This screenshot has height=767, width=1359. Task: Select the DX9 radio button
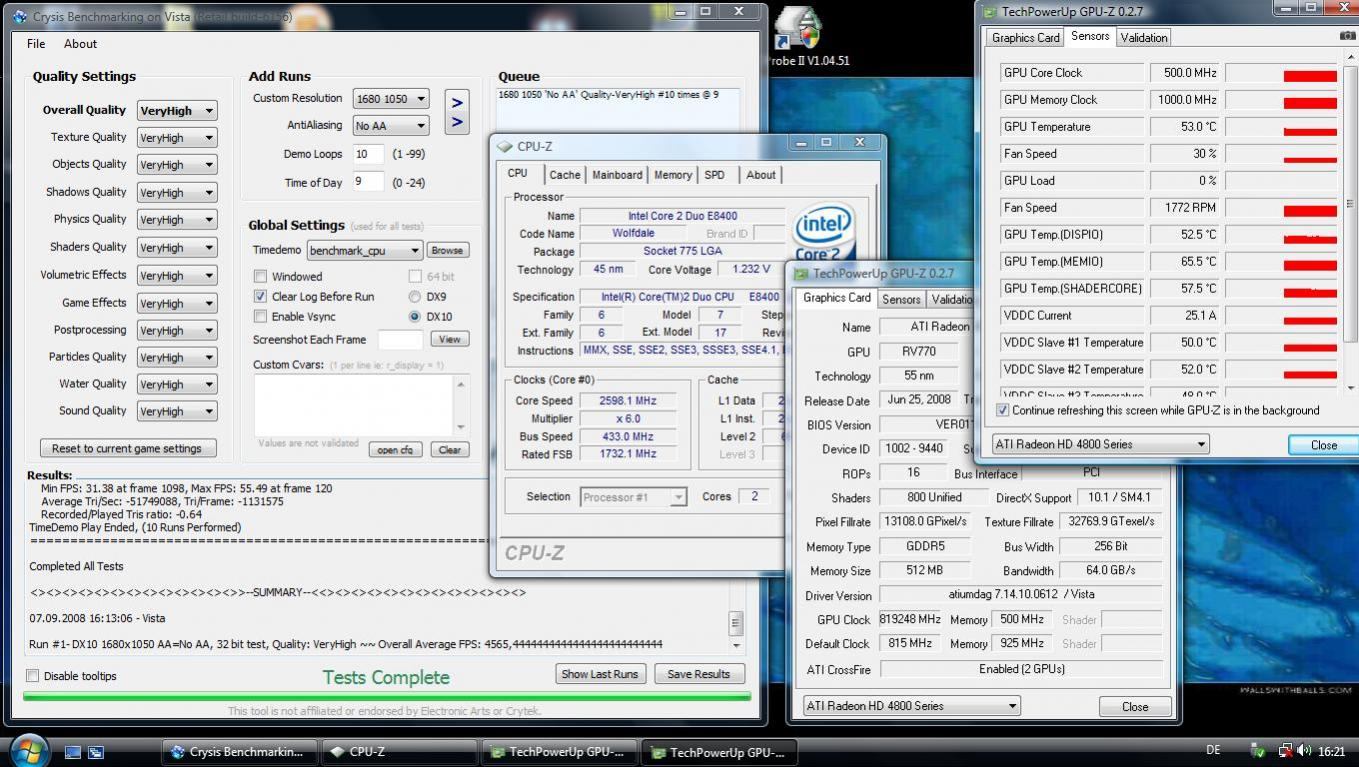click(414, 297)
